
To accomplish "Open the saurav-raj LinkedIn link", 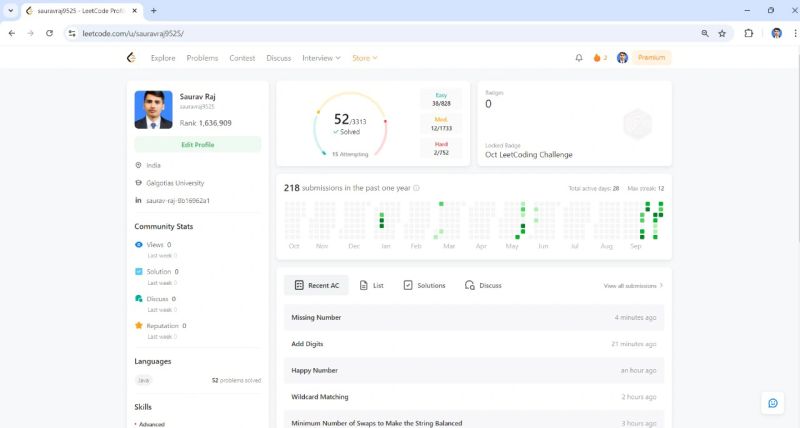I will pos(178,200).
